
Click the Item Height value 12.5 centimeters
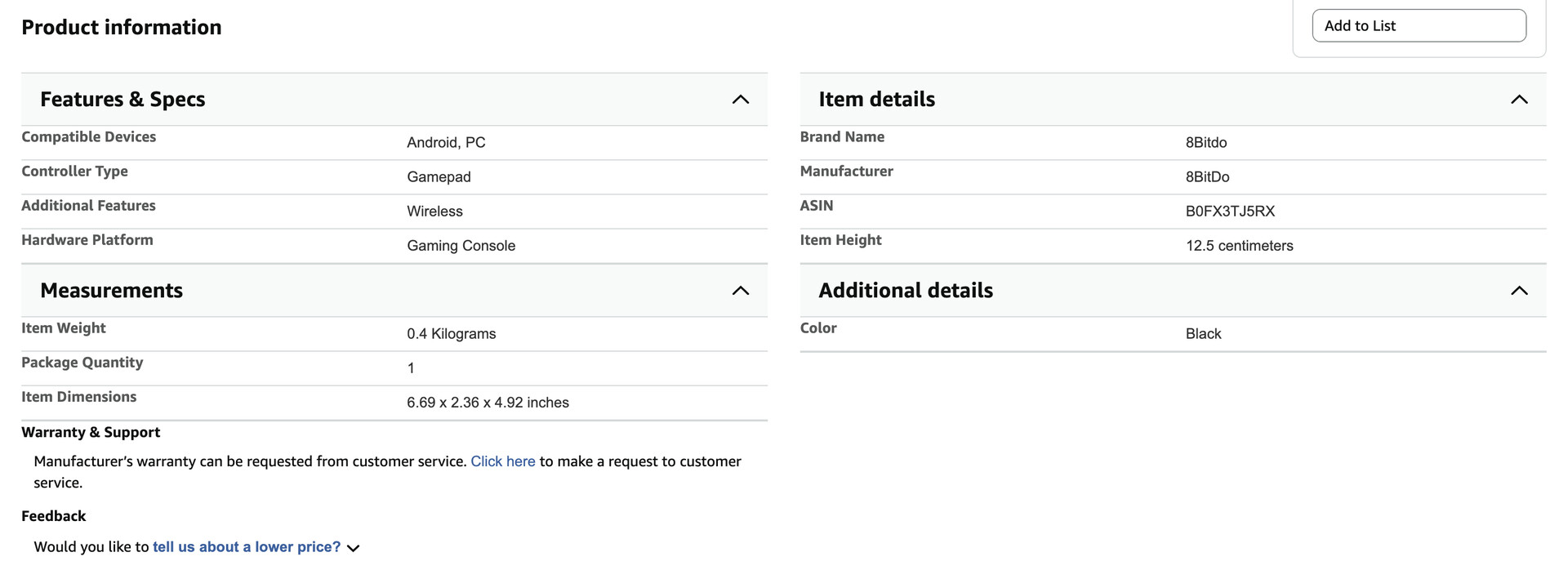pos(1239,246)
